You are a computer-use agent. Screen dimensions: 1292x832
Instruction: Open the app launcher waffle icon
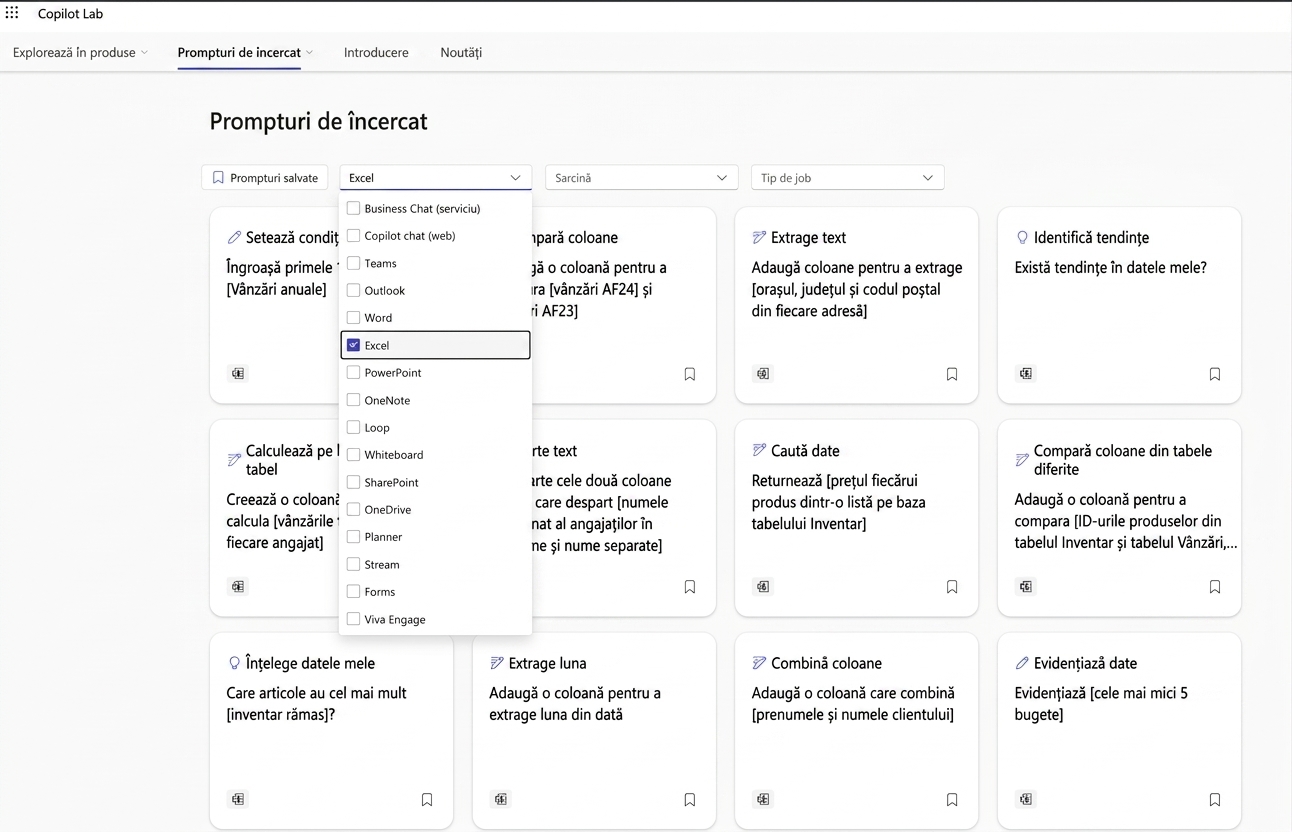pyautogui.click(x=12, y=13)
